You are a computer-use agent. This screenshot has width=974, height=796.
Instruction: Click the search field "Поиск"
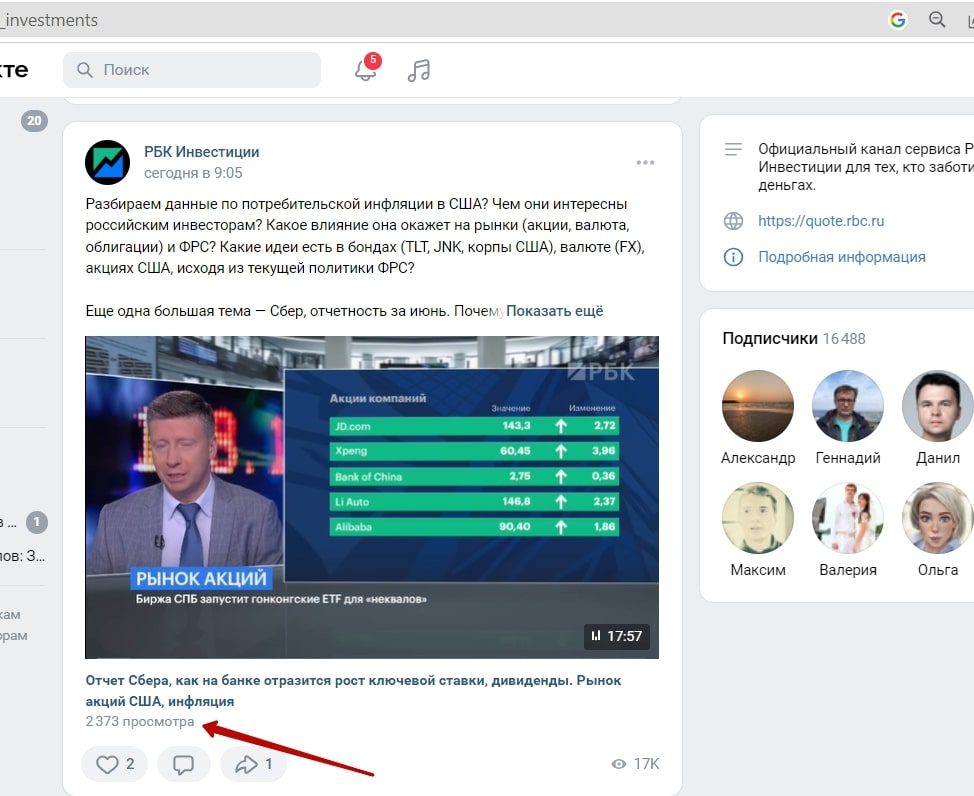(192, 70)
